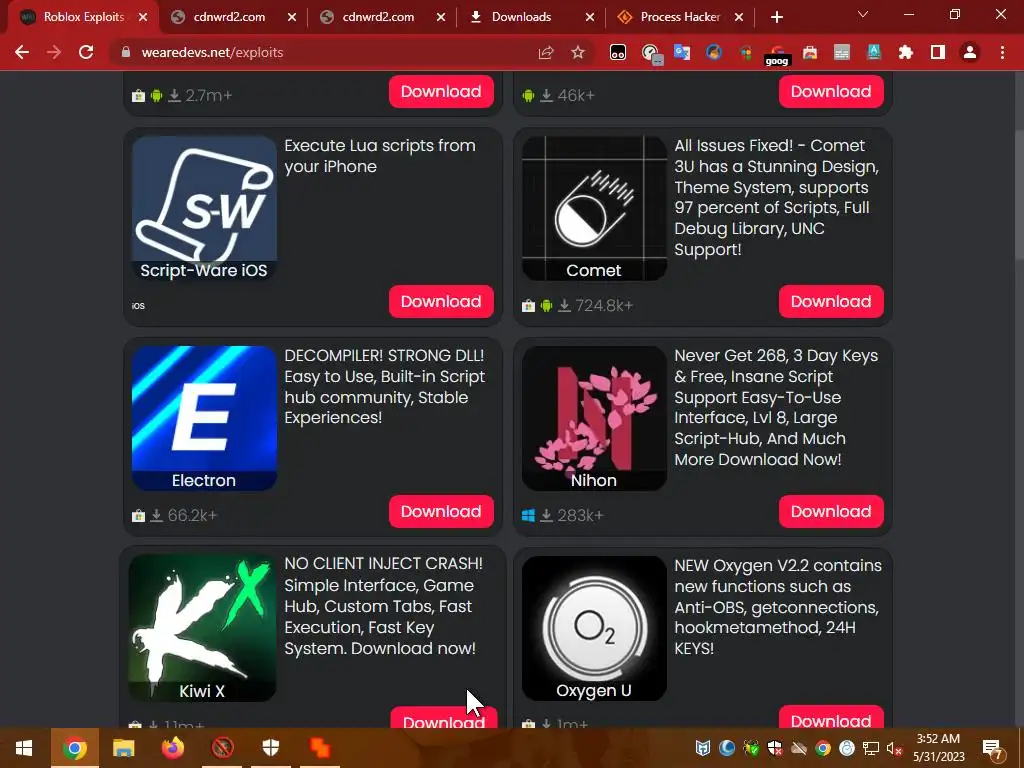
Task: Open the Comet thumbnail image
Action: [594, 208]
